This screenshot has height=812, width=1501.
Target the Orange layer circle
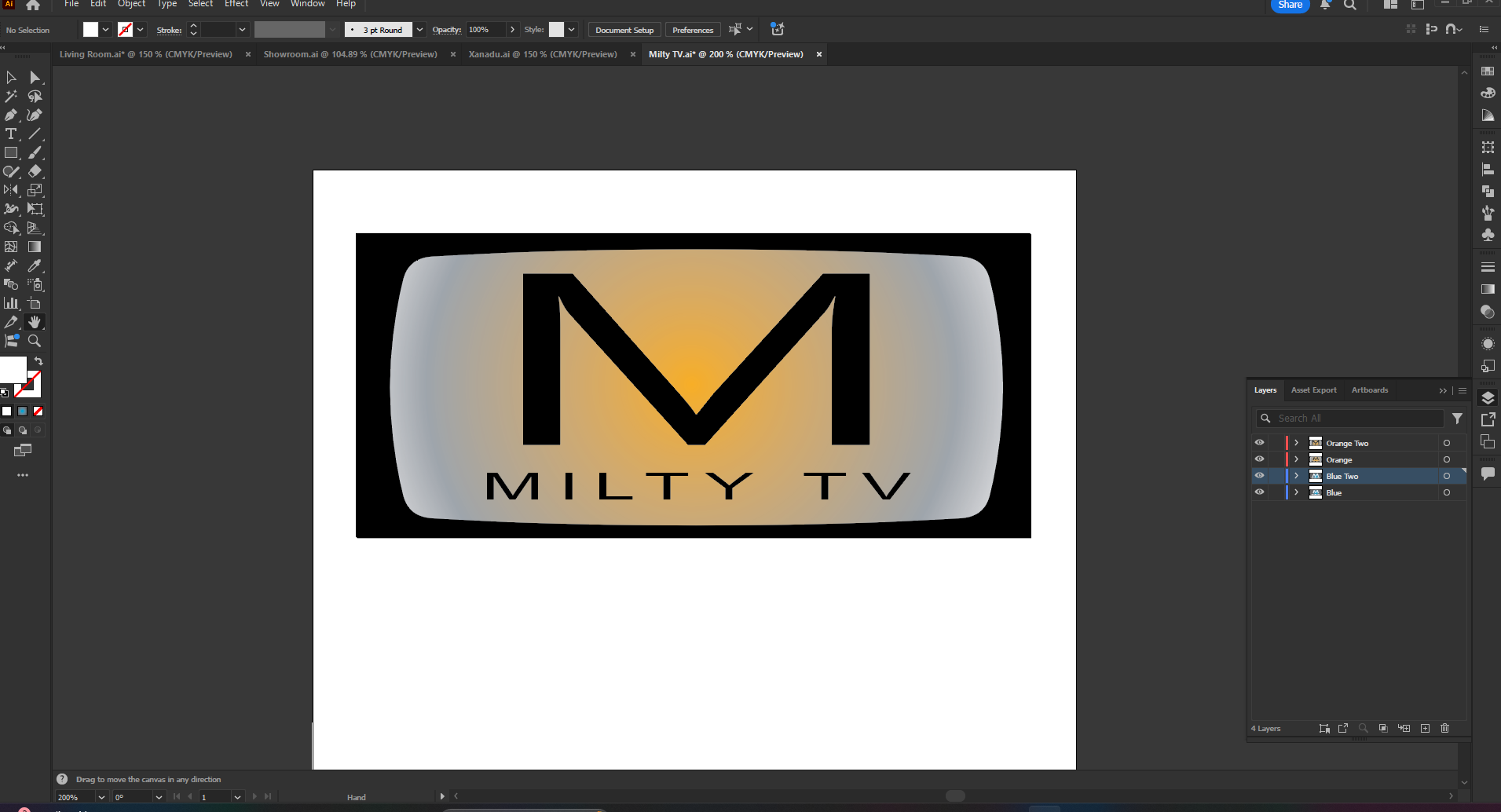(1446, 459)
